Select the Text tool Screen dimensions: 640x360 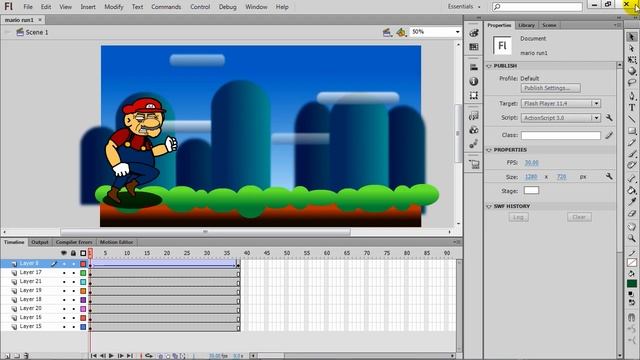pyautogui.click(x=631, y=107)
